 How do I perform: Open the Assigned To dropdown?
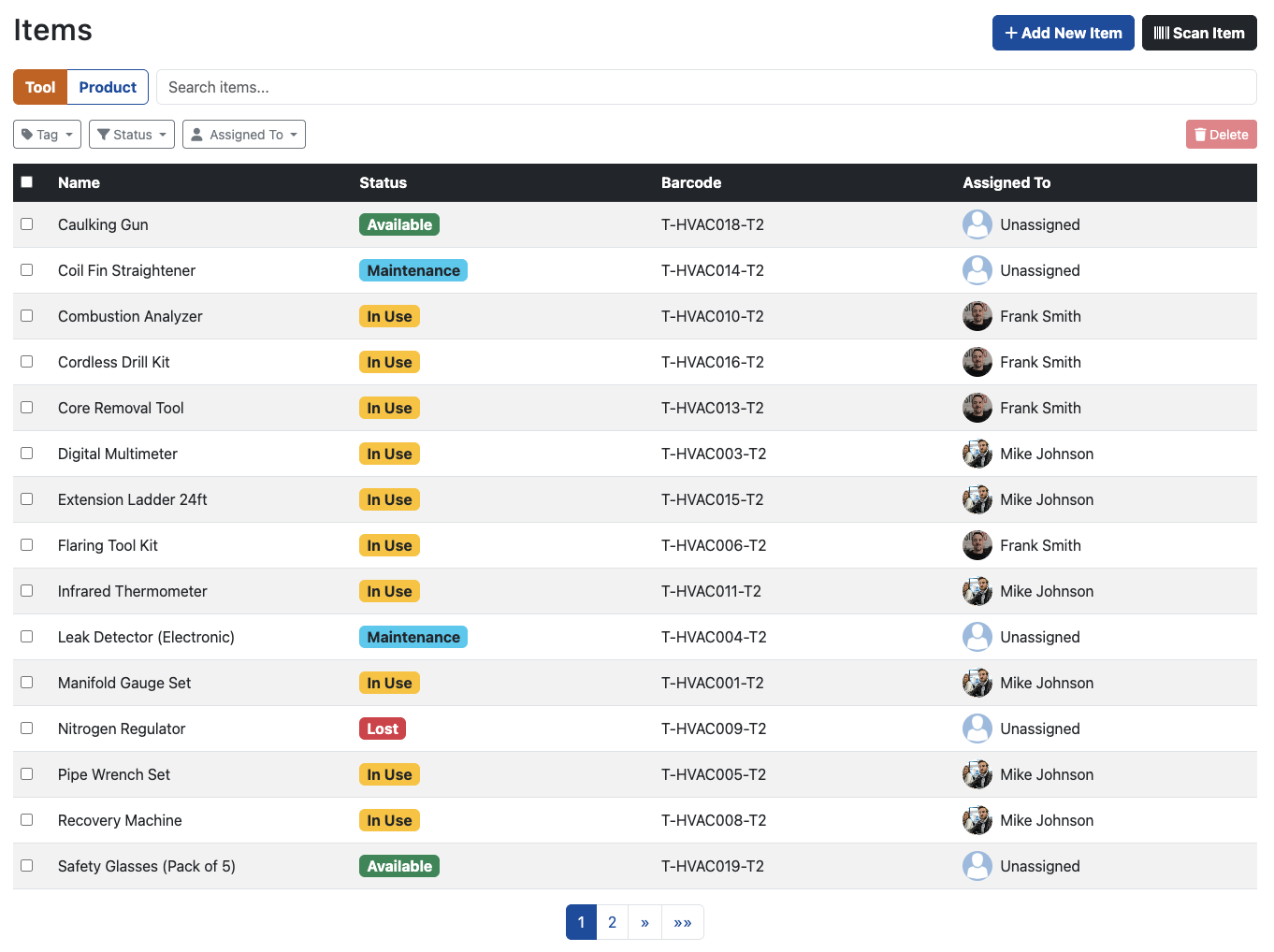[x=244, y=134]
